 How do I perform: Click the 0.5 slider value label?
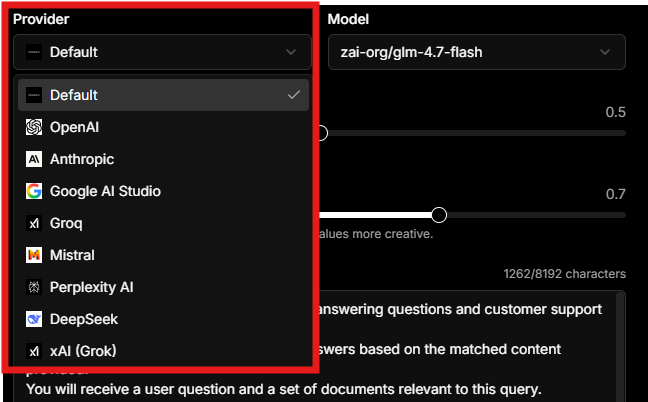click(x=615, y=112)
